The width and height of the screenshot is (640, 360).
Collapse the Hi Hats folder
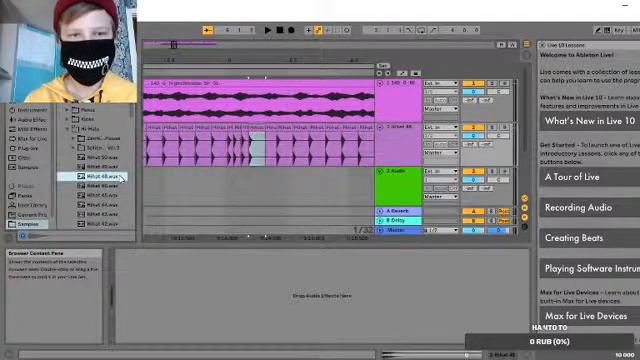click(x=67, y=129)
